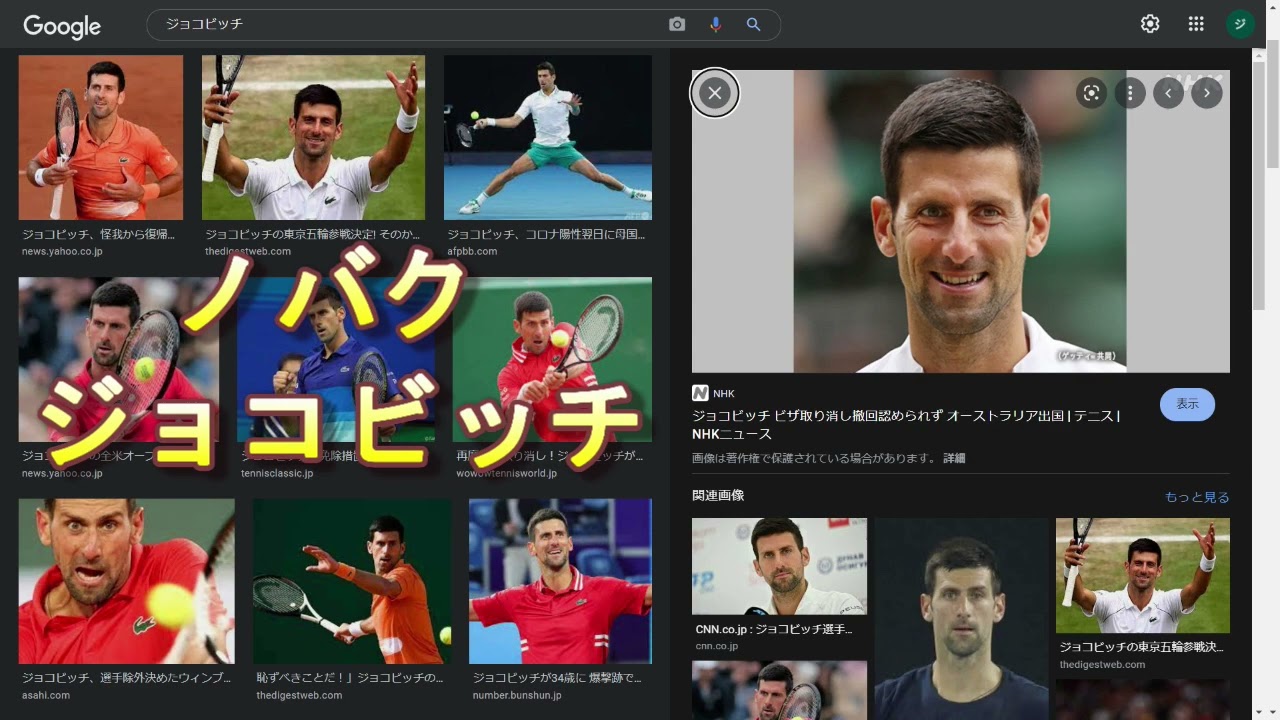Start voice search with microphone icon
Image resolution: width=1280 pixels, height=720 pixels.
(x=715, y=24)
